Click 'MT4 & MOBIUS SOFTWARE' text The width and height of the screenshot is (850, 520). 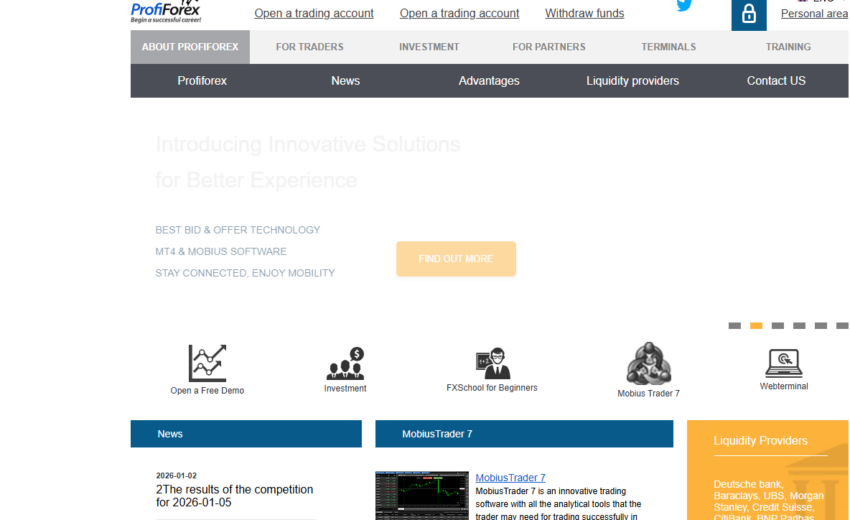tap(221, 252)
